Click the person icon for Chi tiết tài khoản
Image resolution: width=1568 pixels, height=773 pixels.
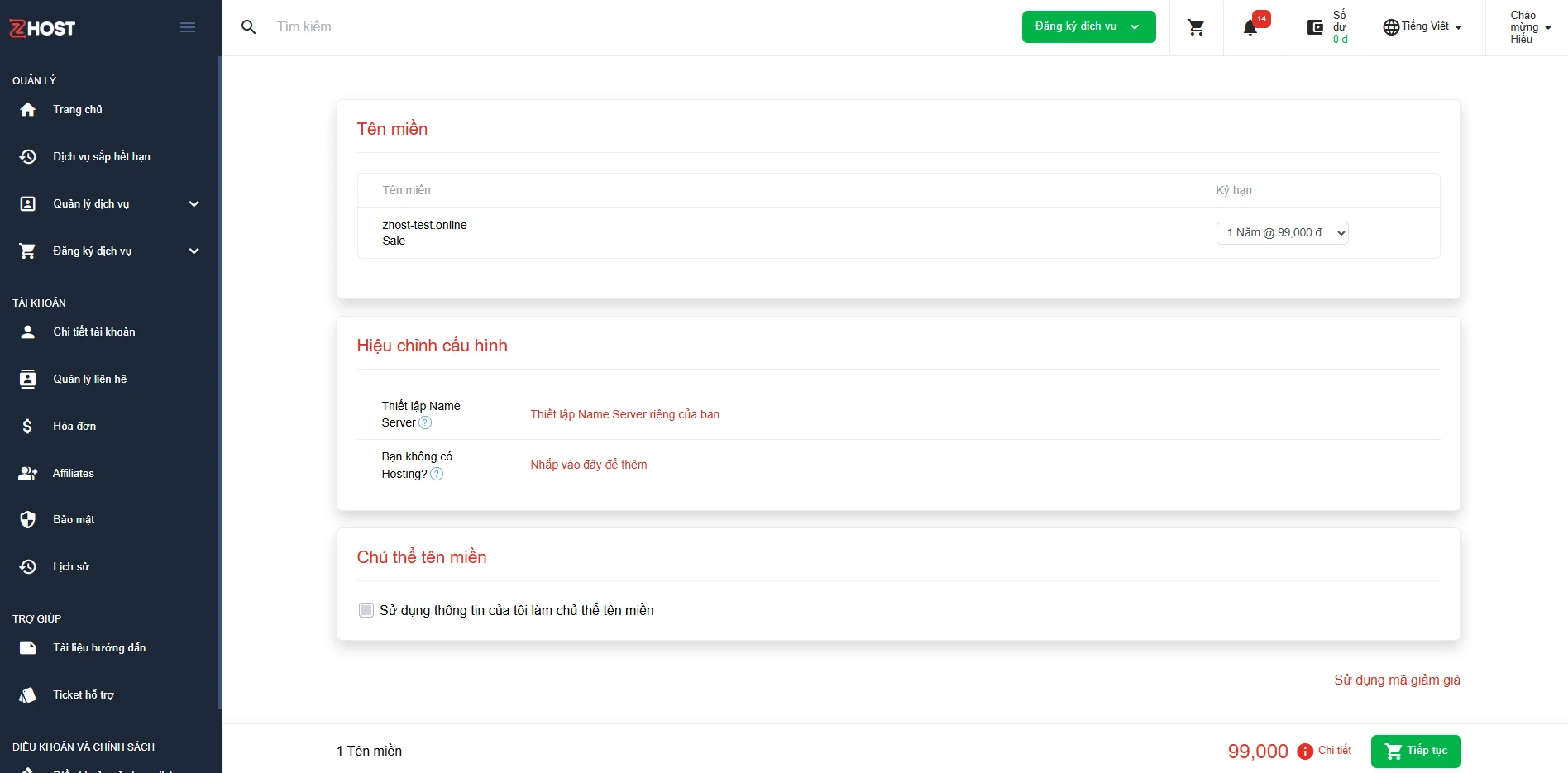coord(27,332)
